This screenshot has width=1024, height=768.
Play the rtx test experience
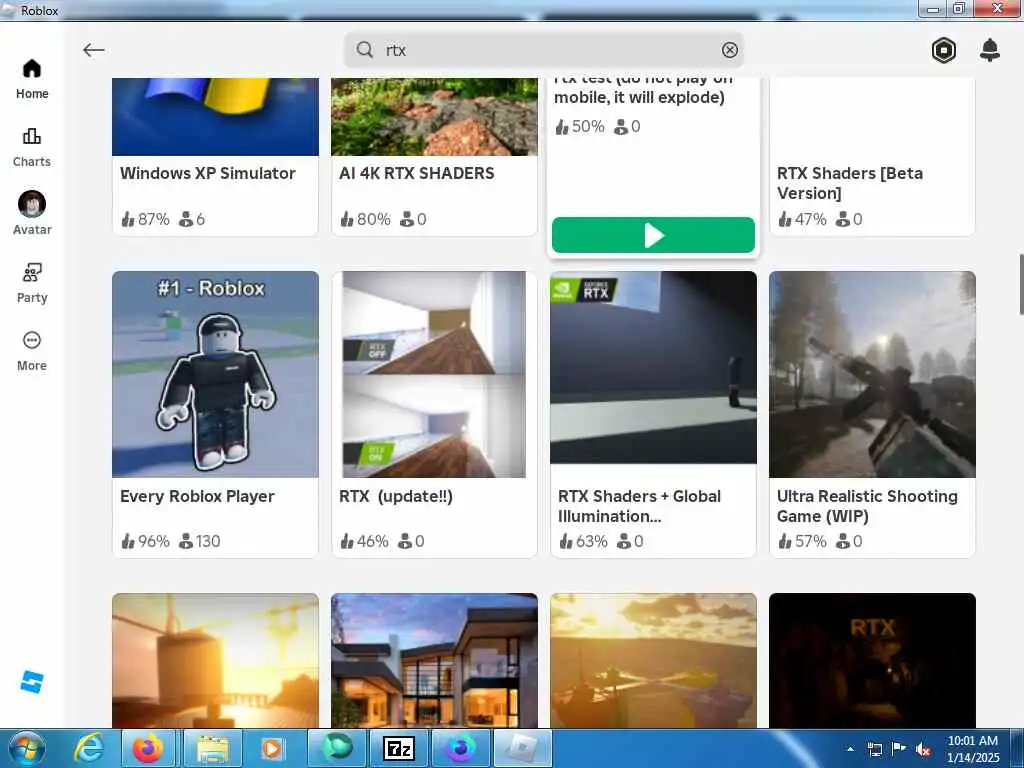[x=653, y=235]
